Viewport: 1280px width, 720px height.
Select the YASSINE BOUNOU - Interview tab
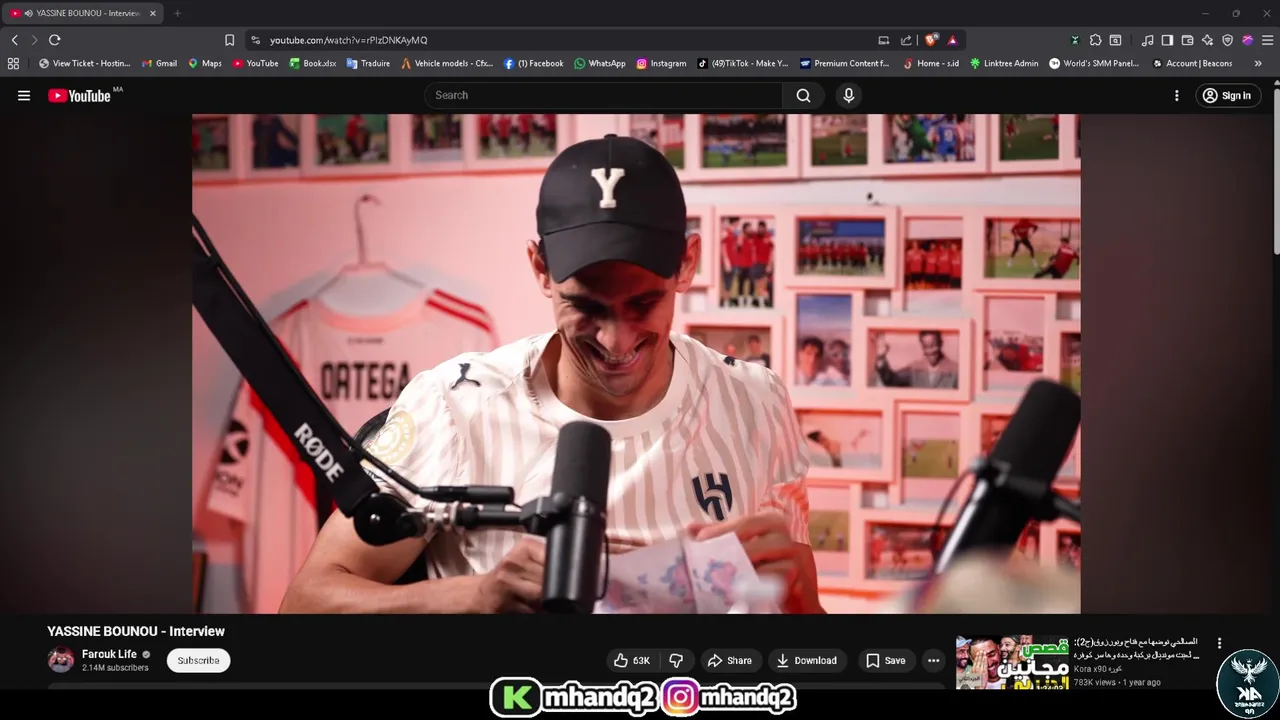point(85,13)
